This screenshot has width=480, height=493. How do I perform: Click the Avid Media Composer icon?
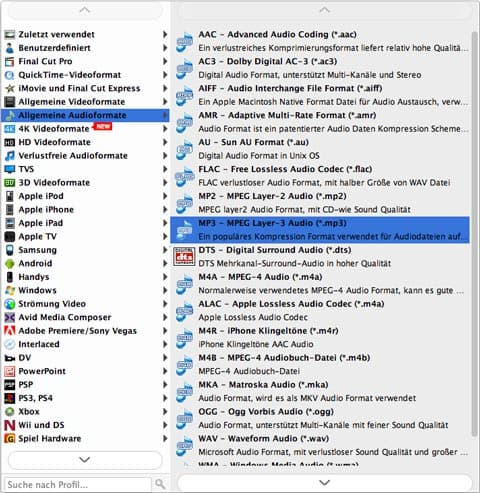coord(10,317)
